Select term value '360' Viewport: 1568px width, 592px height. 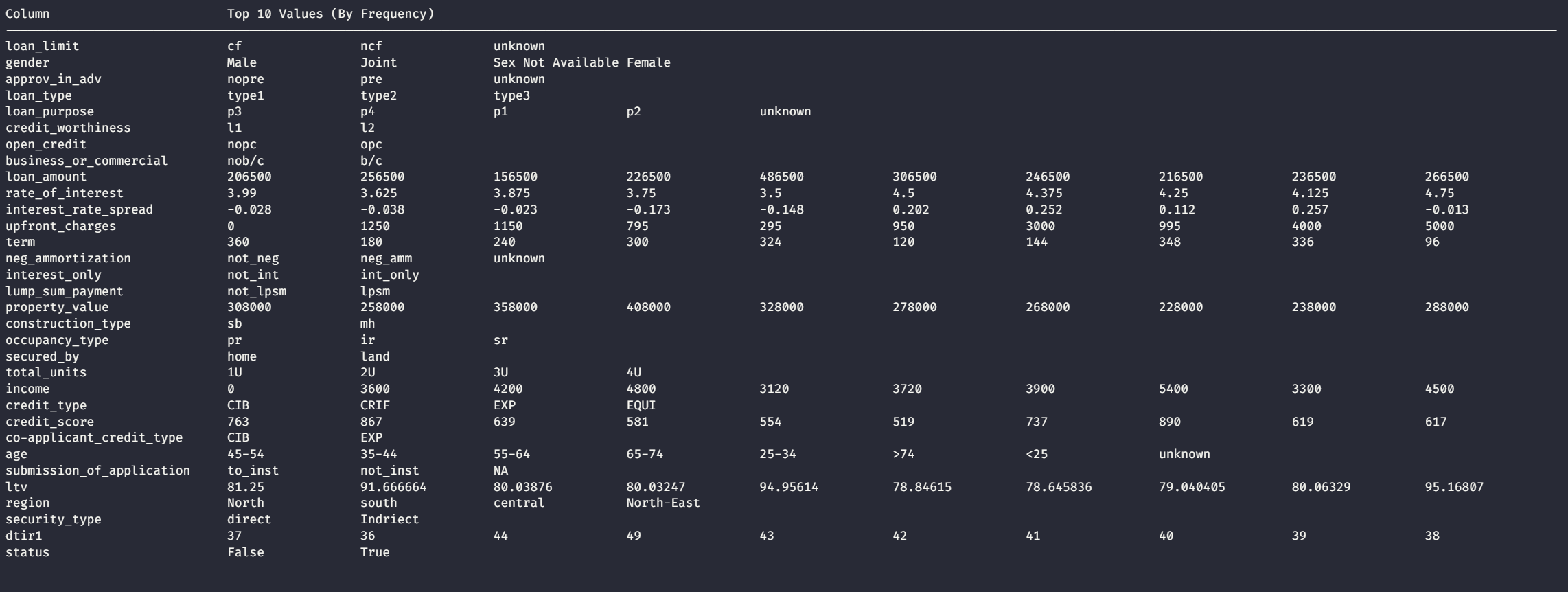[238, 242]
